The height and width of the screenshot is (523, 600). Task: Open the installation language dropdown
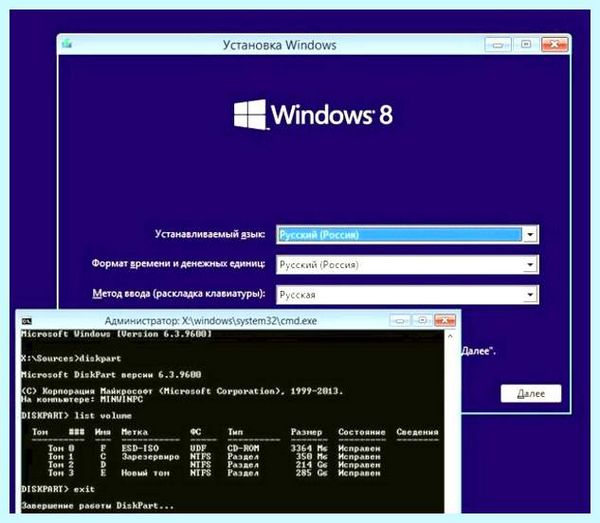(530, 234)
